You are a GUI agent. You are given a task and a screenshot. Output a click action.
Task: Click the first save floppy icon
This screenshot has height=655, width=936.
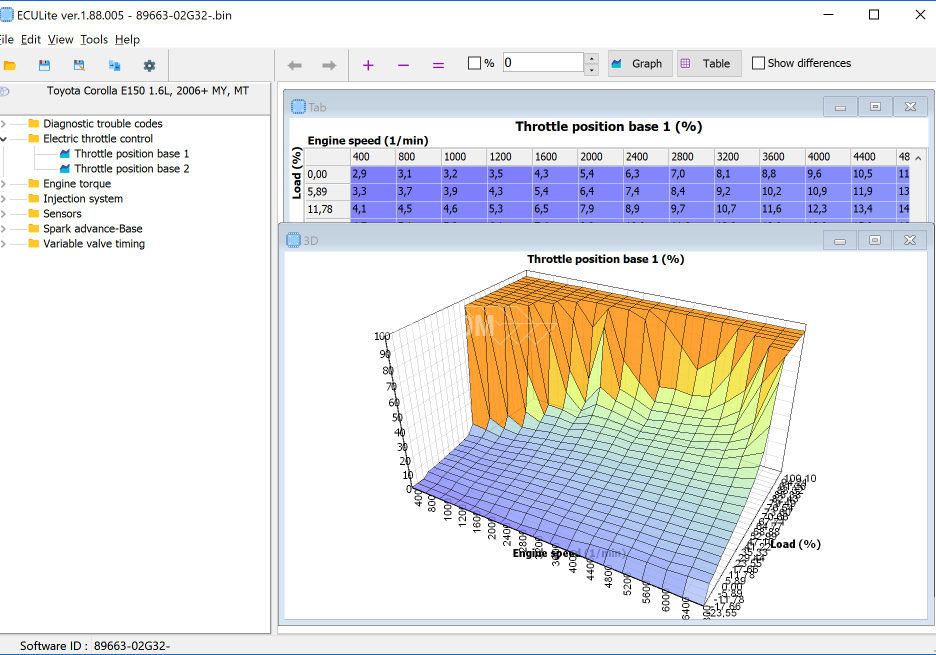[x=44, y=66]
